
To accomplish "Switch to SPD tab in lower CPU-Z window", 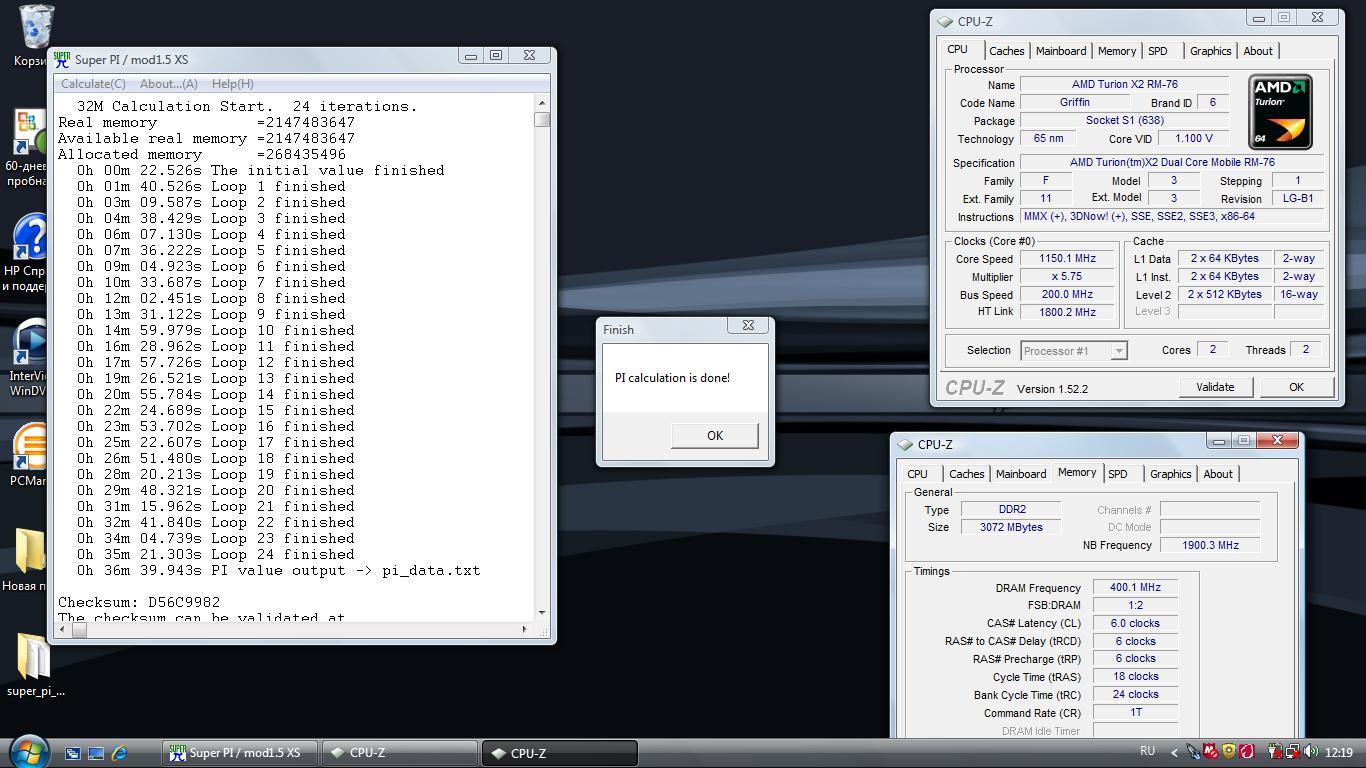I will [x=1117, y=474].
